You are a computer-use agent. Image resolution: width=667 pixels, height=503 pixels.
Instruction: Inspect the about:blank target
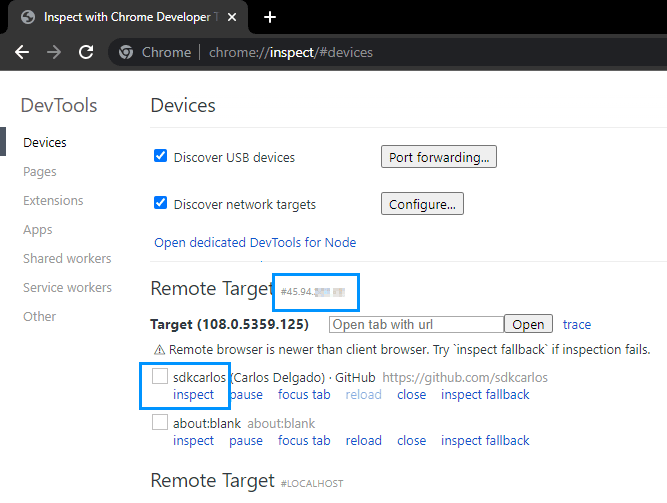[x=193, y=440]
